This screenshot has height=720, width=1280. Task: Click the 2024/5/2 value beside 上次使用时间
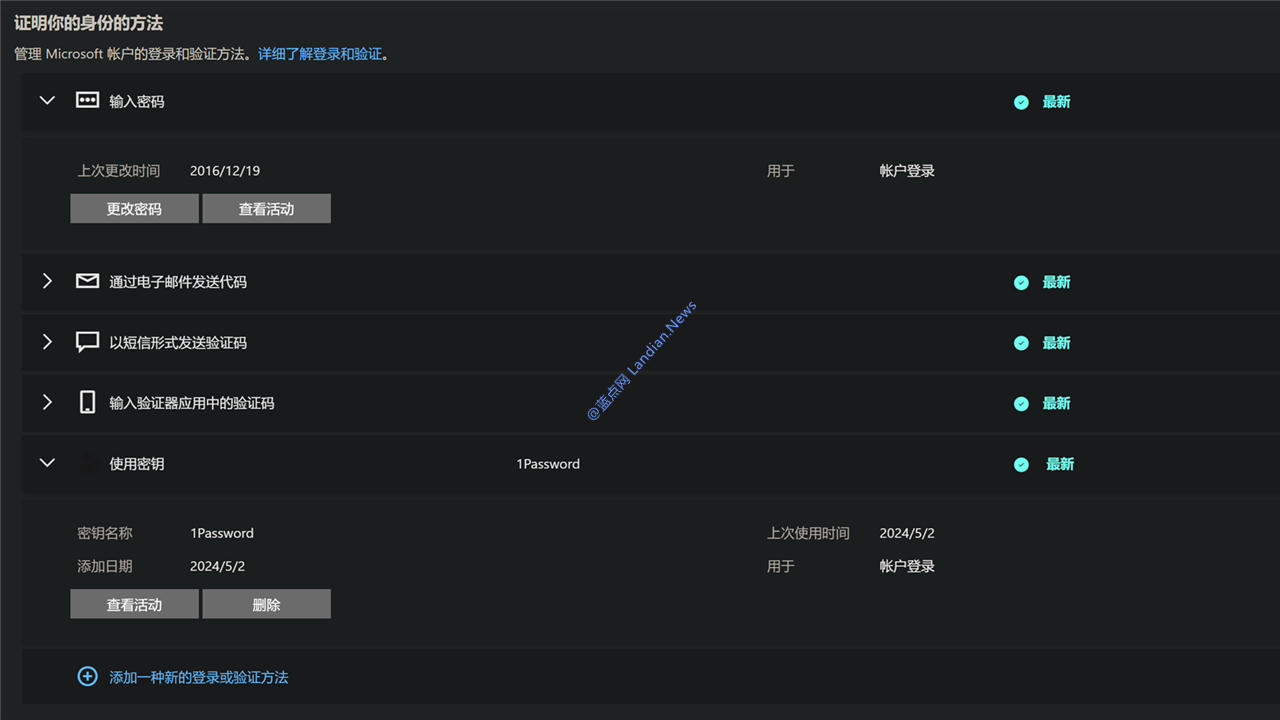coord(907,533)
